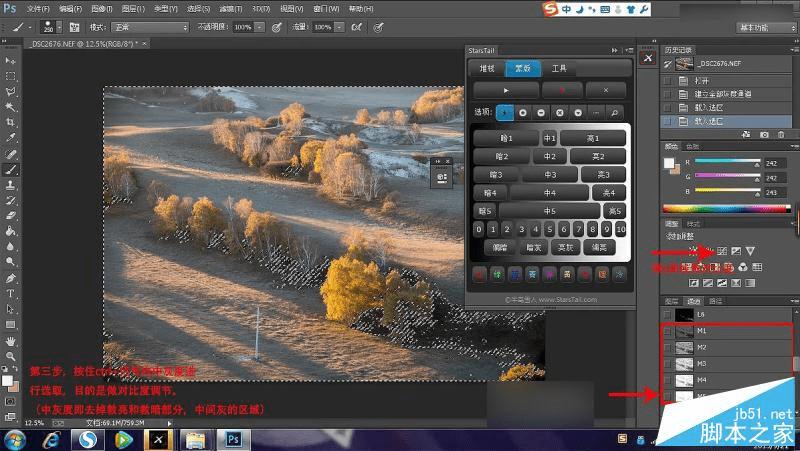Open the 图像(I) menu
Image resolution: width=800 pixels, height=451 pixels.
[x=102, y=9]
